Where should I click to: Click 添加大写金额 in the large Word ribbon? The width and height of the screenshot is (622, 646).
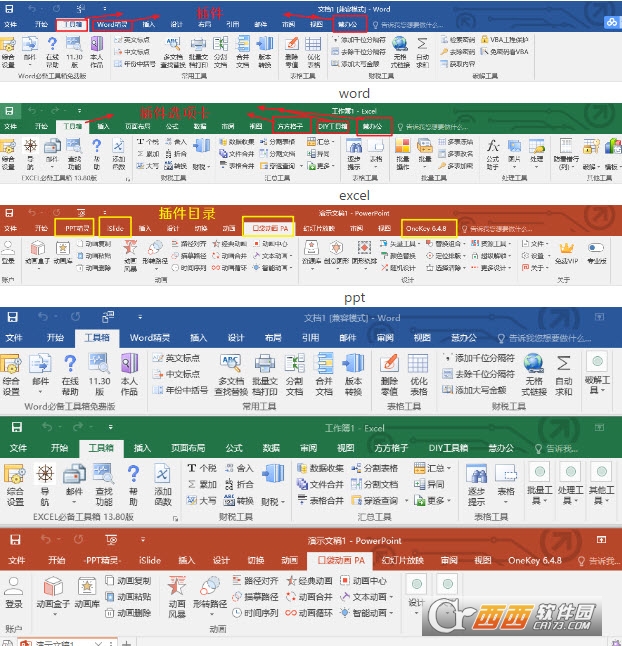[474, 390]
